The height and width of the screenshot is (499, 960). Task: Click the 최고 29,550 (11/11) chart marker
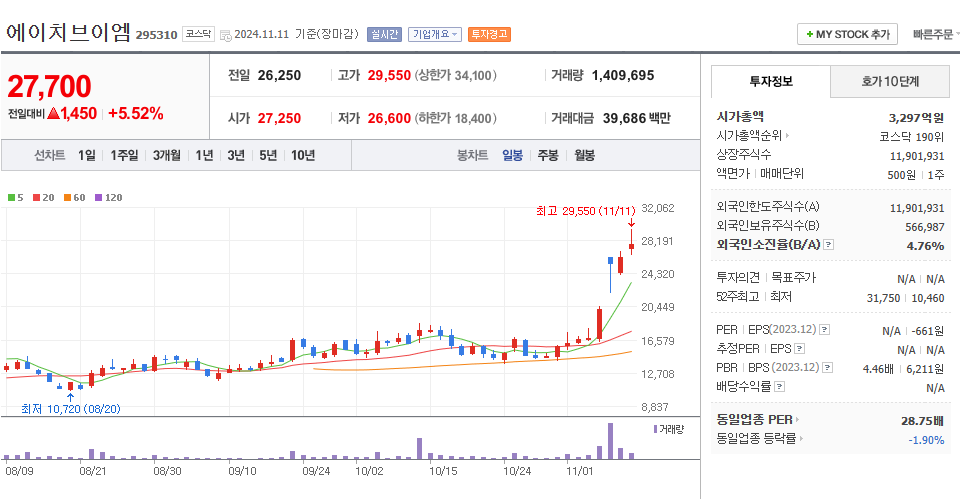585,211
